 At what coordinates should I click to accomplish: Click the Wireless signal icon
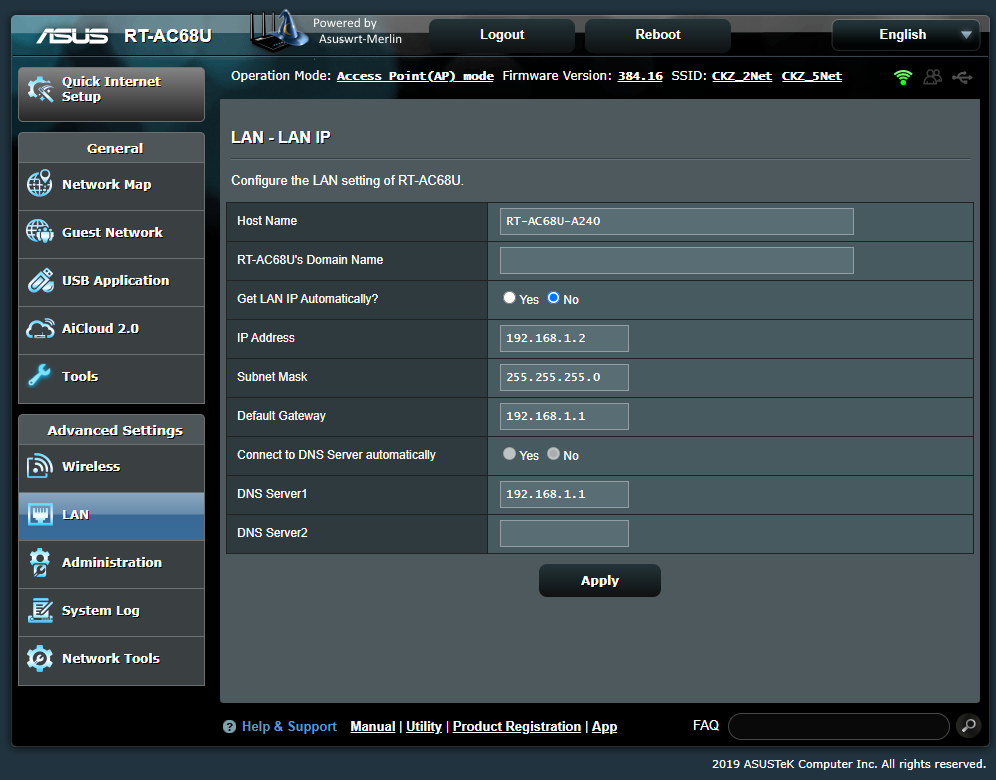(39, 466)
